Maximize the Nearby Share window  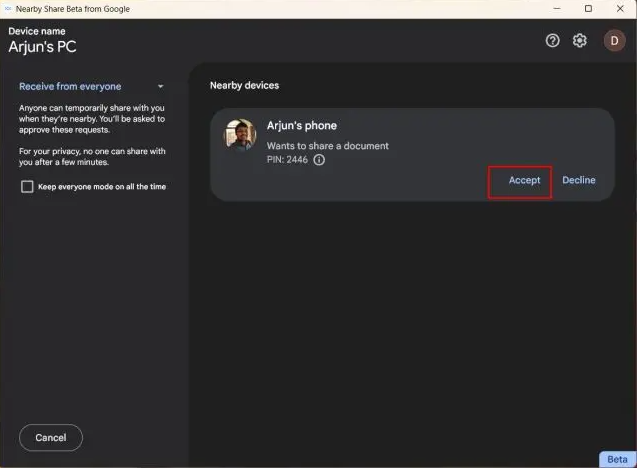588,9
